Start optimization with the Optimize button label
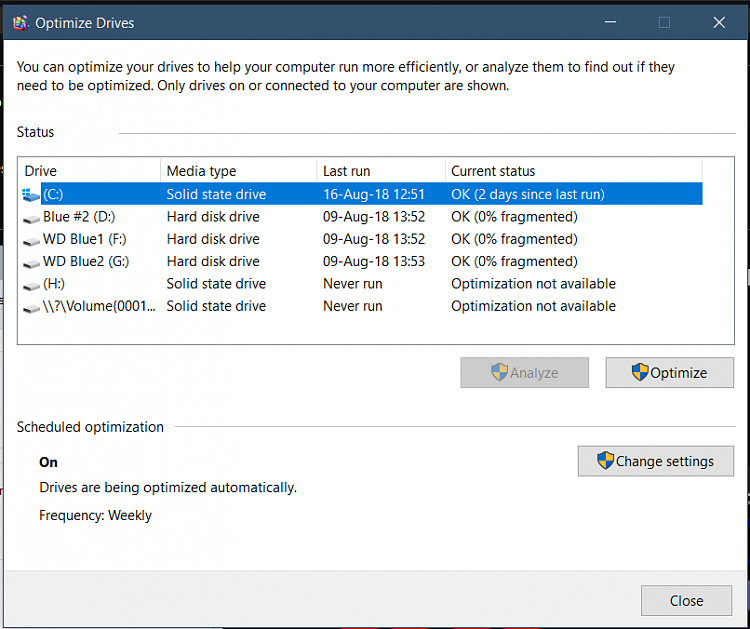Viewport: 750px width, 629px height. tap(678, 373)
